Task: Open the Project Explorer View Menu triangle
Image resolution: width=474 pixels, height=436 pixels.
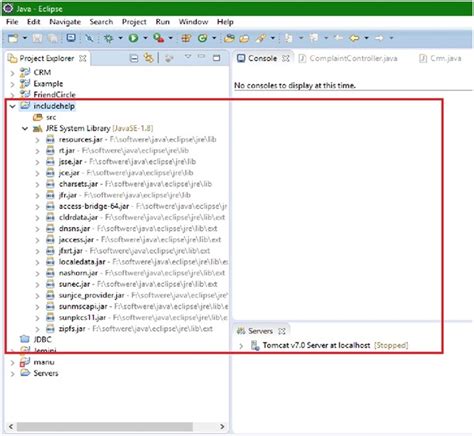Action: coord(188,57)
